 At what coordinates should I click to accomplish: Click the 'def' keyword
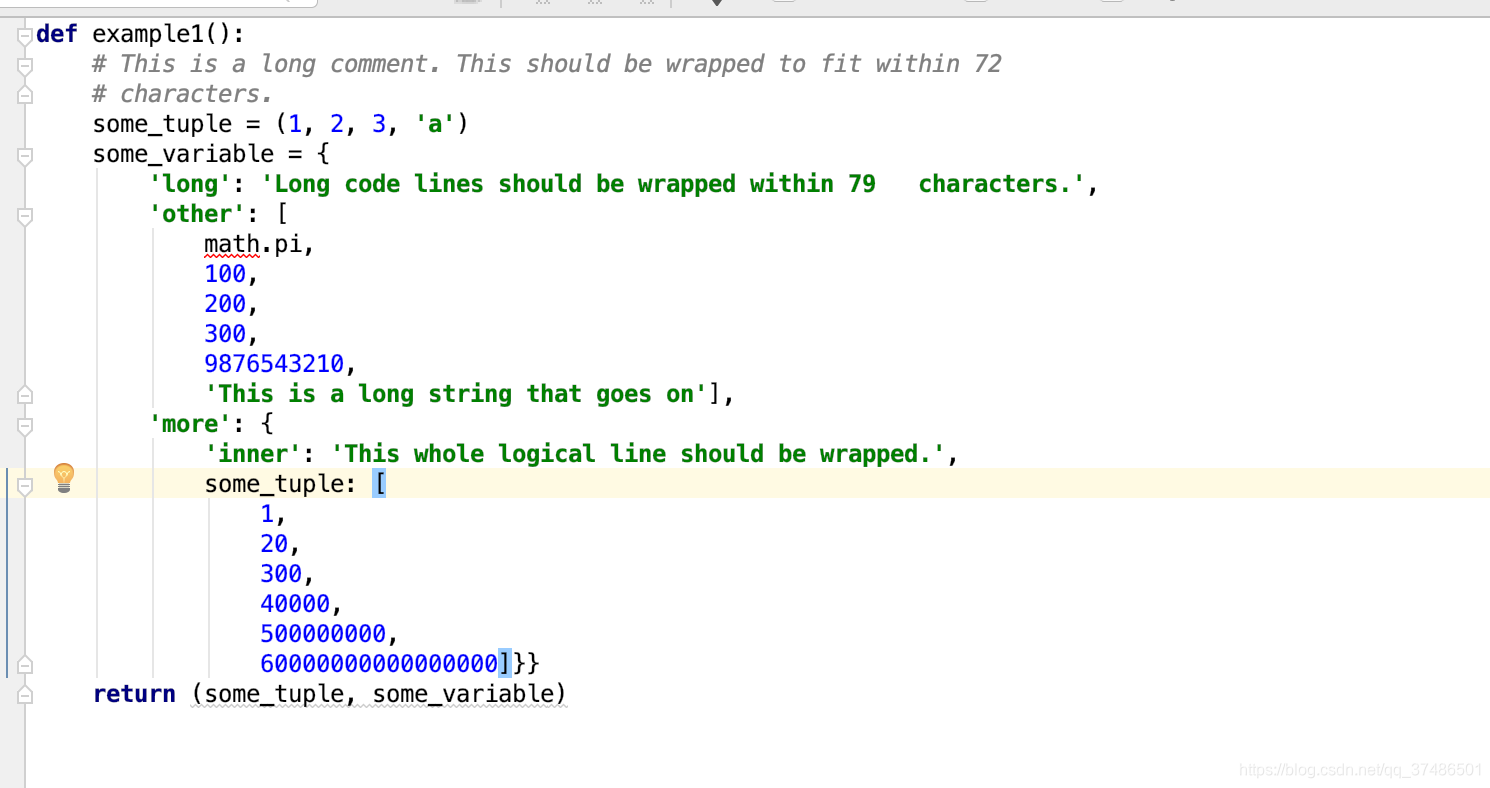coord(57,35)
